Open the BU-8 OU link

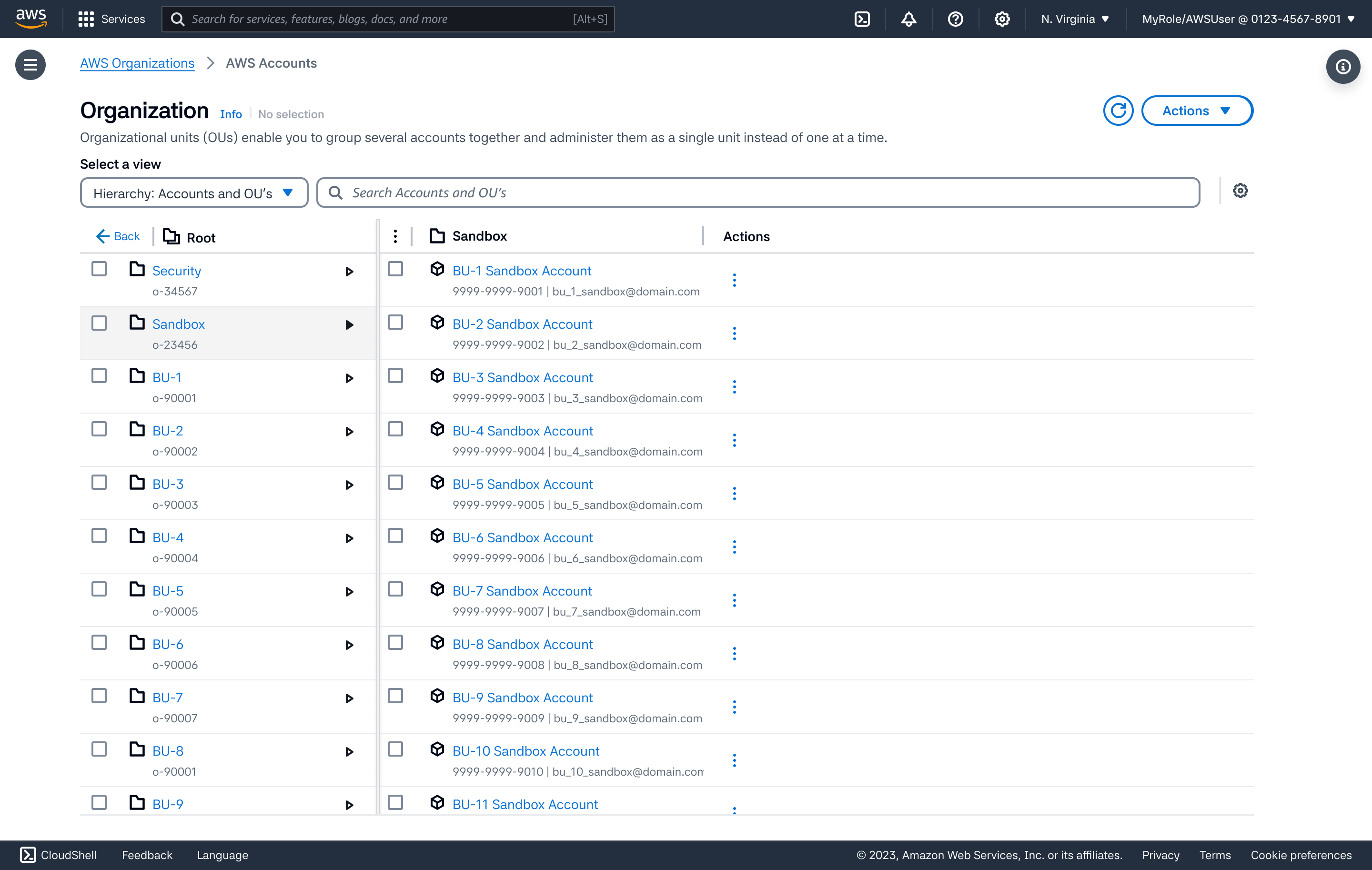pos(168,751)
